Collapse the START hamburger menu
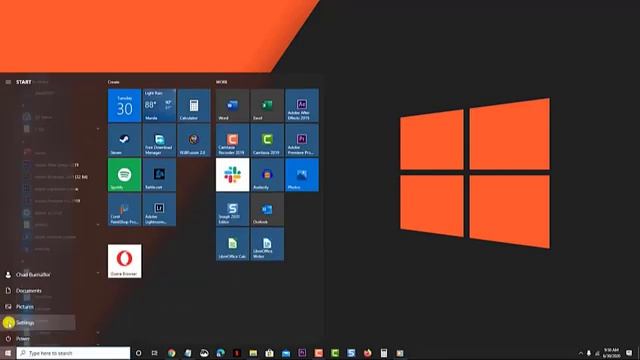Screen dimensions: 640x360 point(8,82)
